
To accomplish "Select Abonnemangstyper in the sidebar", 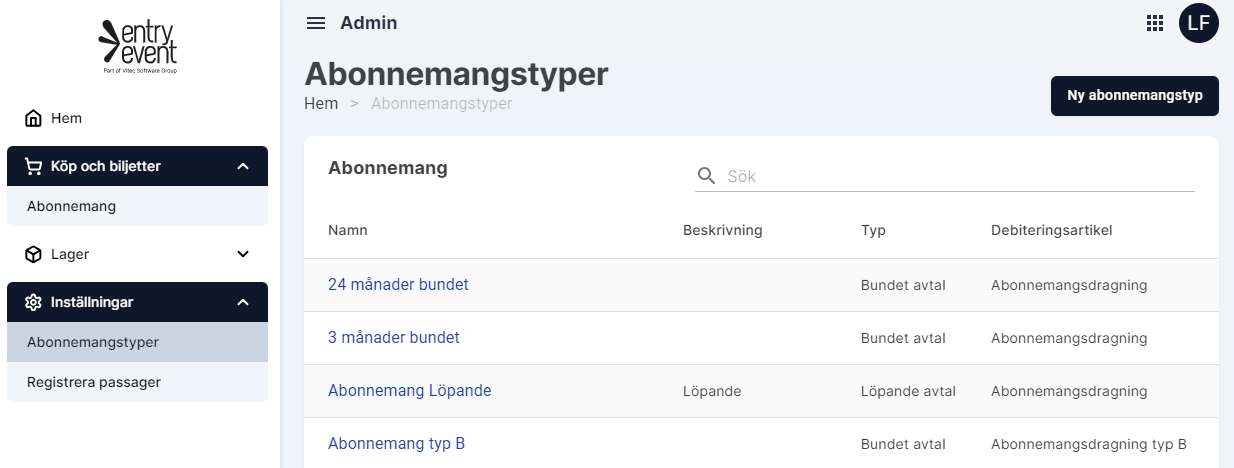I will click(x=93, y=342).
